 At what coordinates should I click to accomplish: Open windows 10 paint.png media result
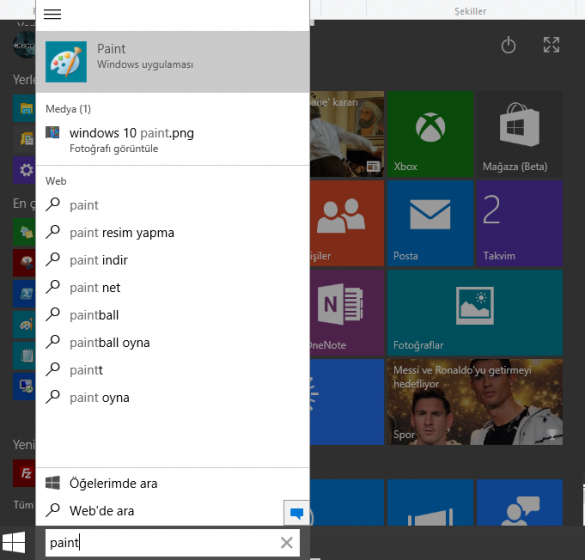click(x=172, y=140)
